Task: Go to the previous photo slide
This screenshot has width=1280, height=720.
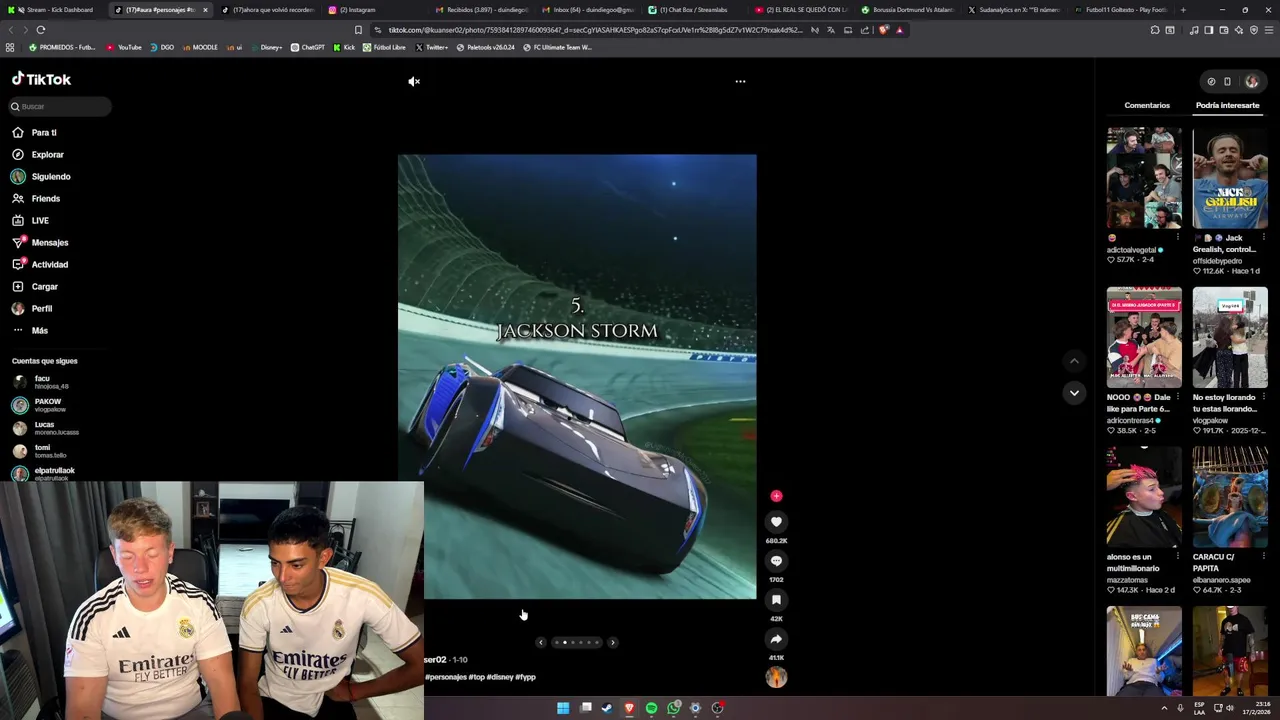Action: [541, 643]
